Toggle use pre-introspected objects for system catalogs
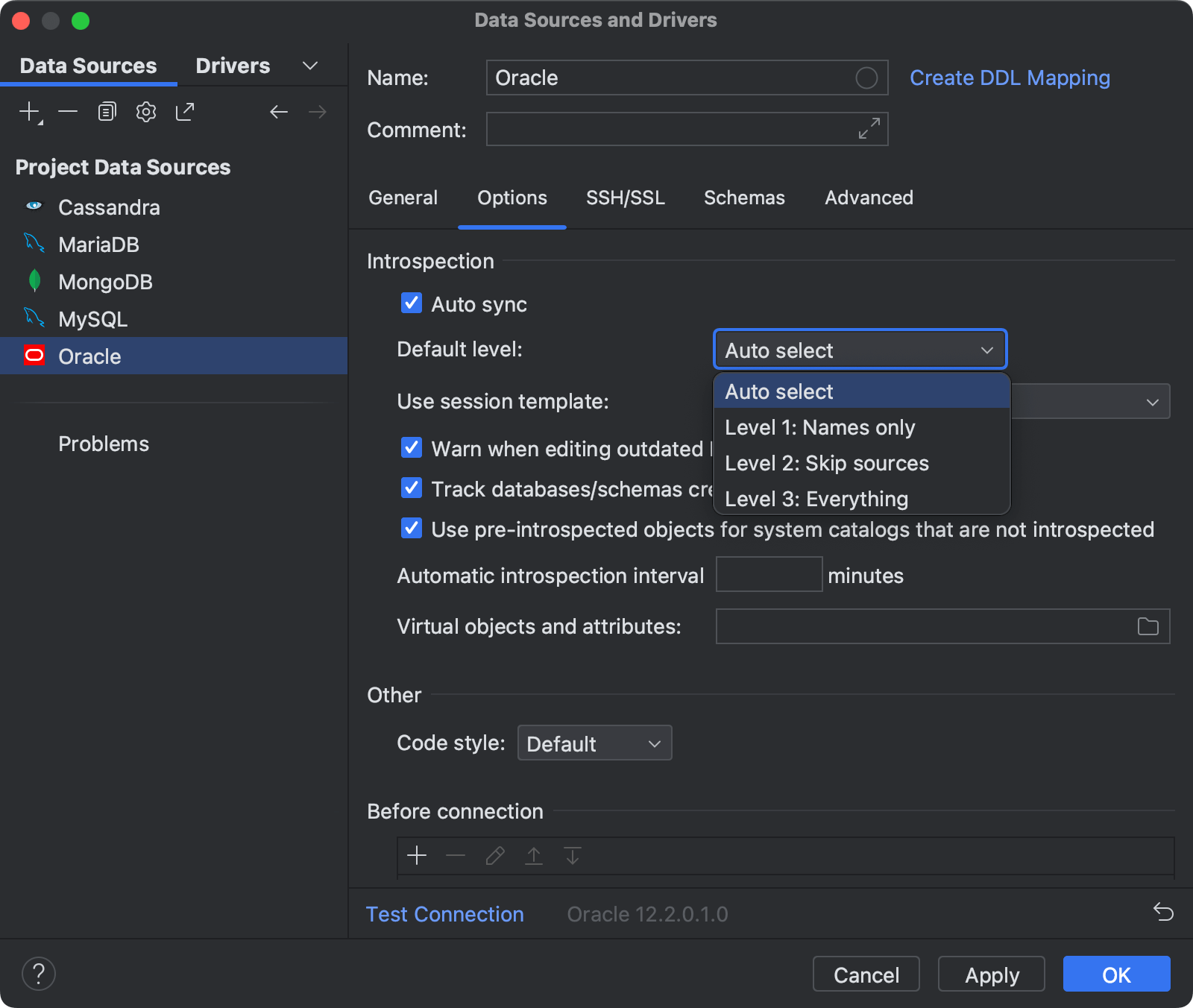Image resolution: width=1193 pixels, height=1008 pixels. tap(411, 529)
